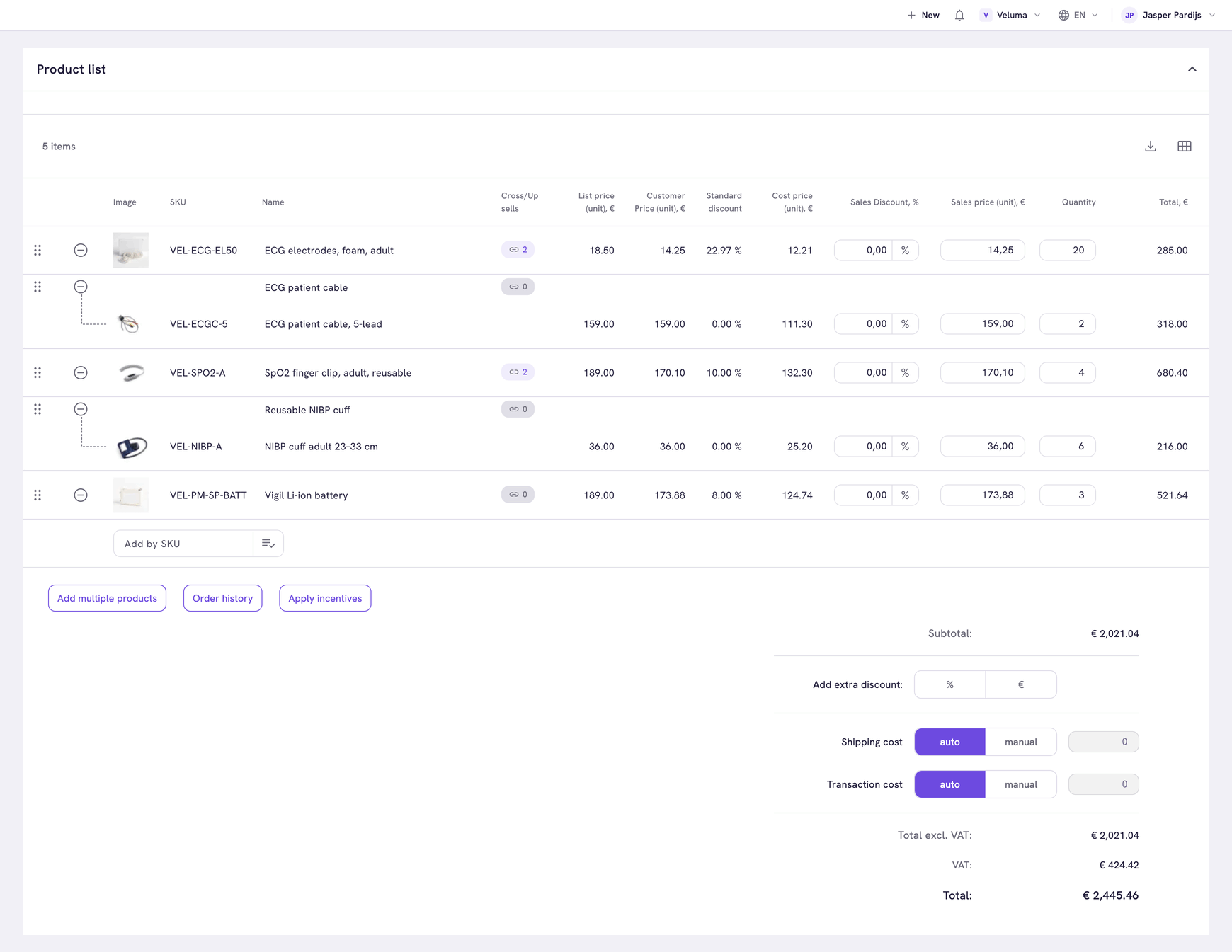This screenshot has height=952, width=1232.
Task: Set Transaction cost to manual
Action: [1020, 784]
